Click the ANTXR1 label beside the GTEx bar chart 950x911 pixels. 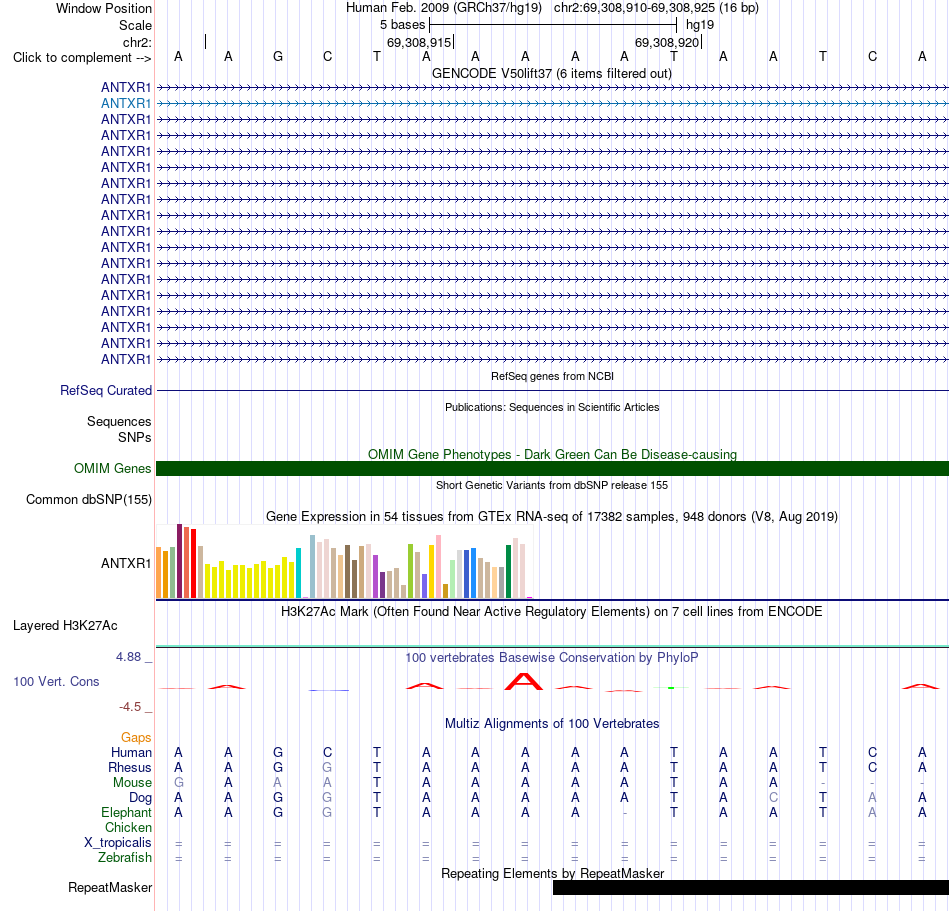click(126, 563)
